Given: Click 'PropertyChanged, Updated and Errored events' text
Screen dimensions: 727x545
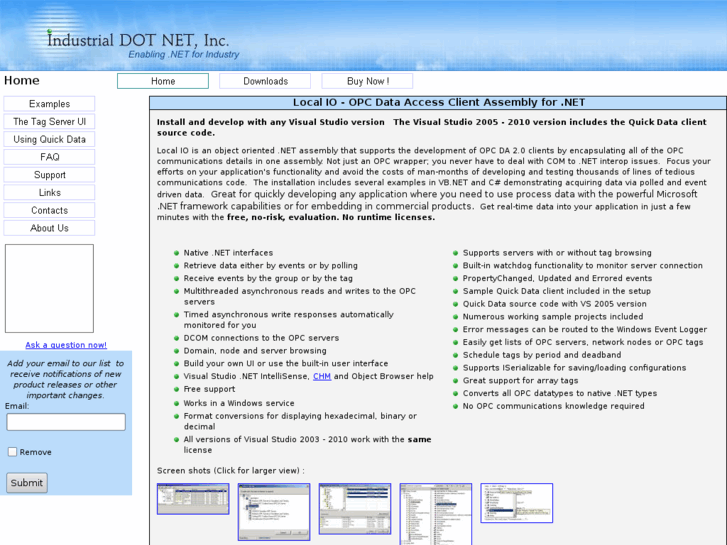Looking at the screenshot, I should 557,278.
